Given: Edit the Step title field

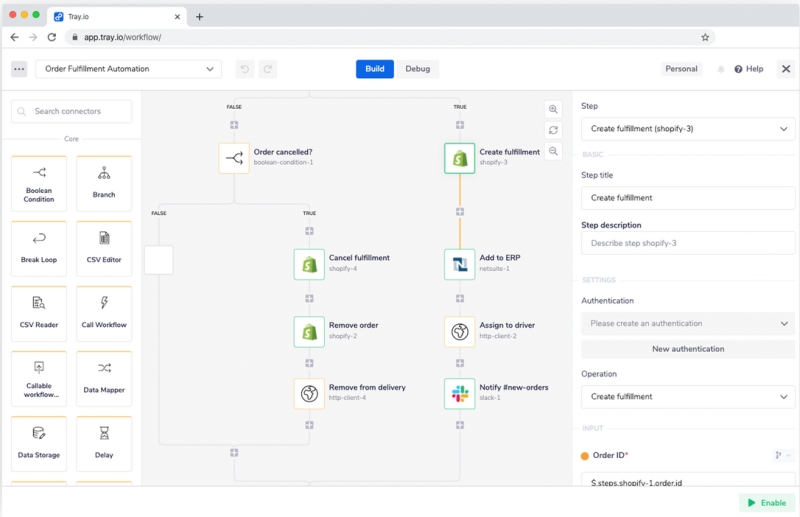Looking at the screenshot, I should [x=688, y=198].
